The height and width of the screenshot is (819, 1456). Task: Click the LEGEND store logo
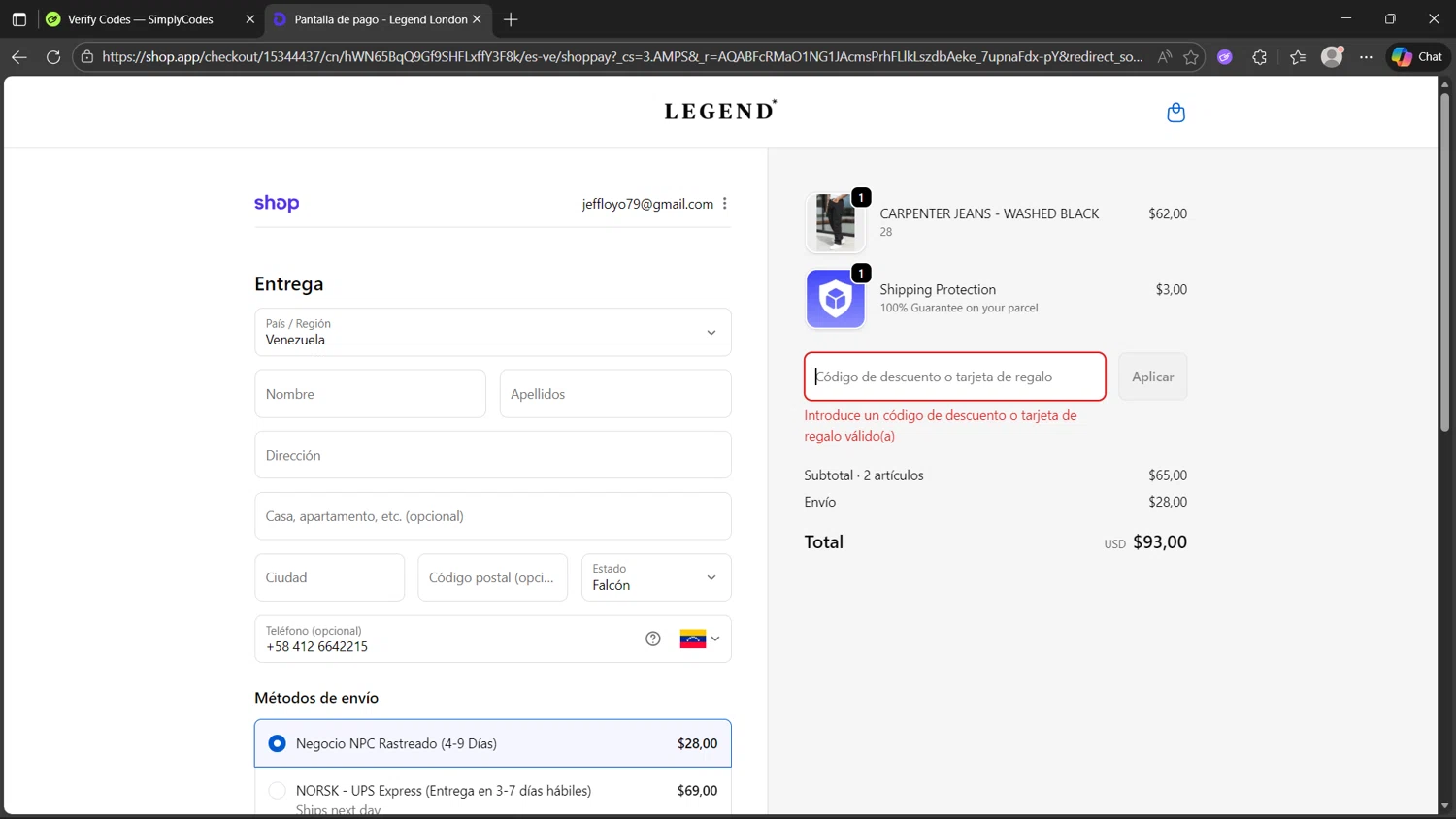coord(720,111)
